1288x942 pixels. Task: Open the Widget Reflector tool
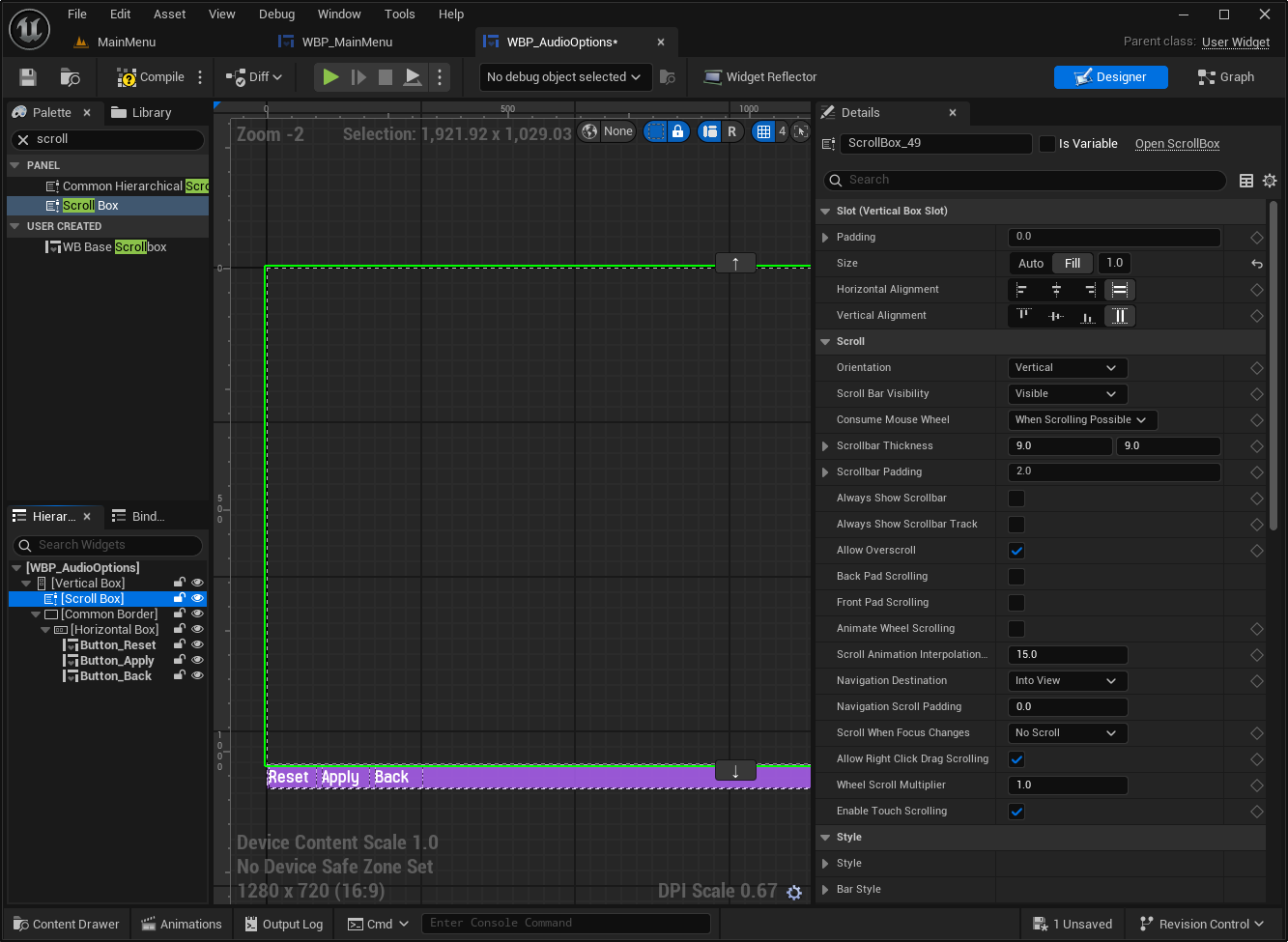coord(760,77)
